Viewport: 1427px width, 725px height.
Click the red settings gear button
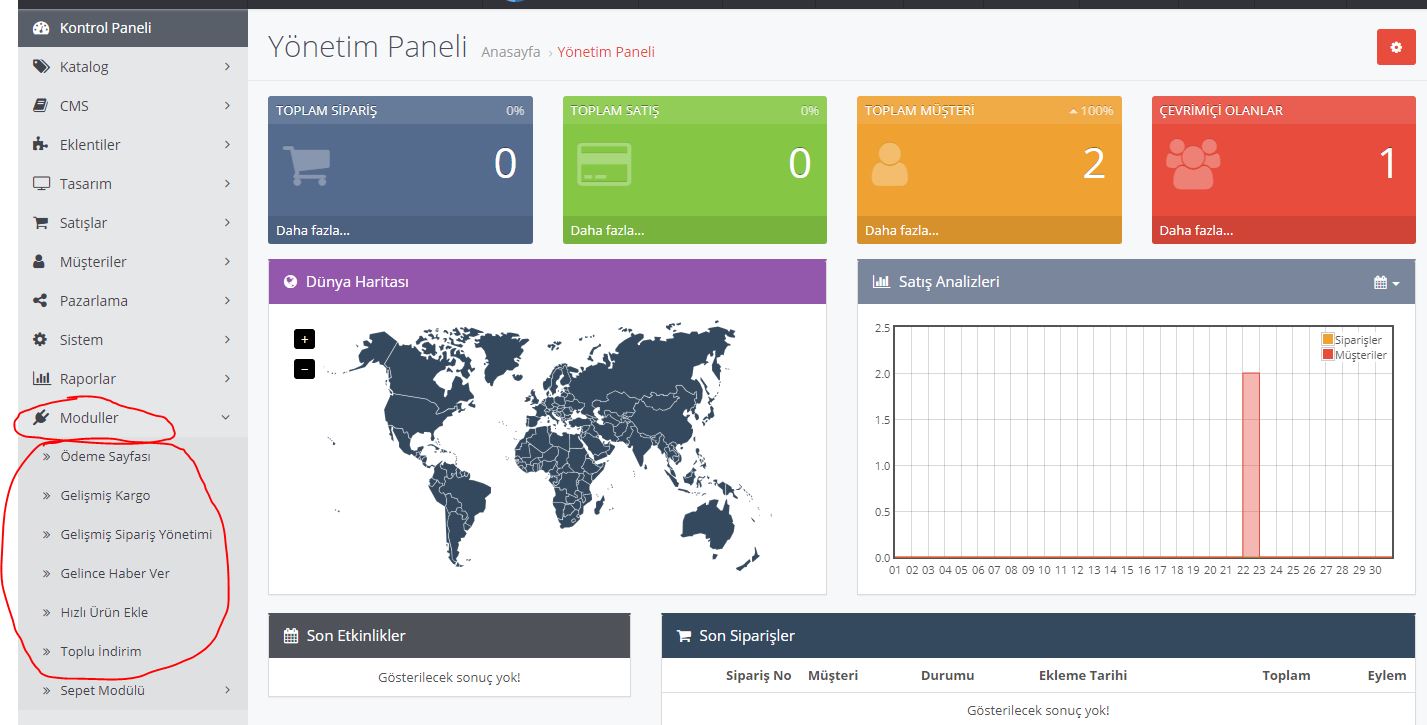coord(1396,47)
